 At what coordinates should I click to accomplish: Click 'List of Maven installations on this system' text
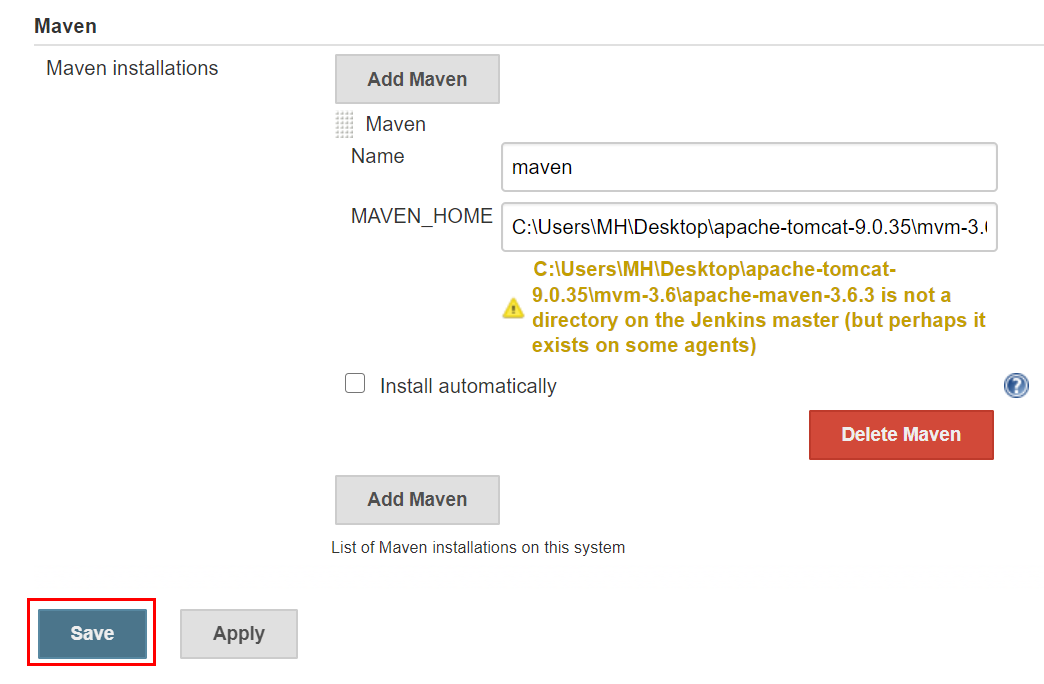[478, 547]
